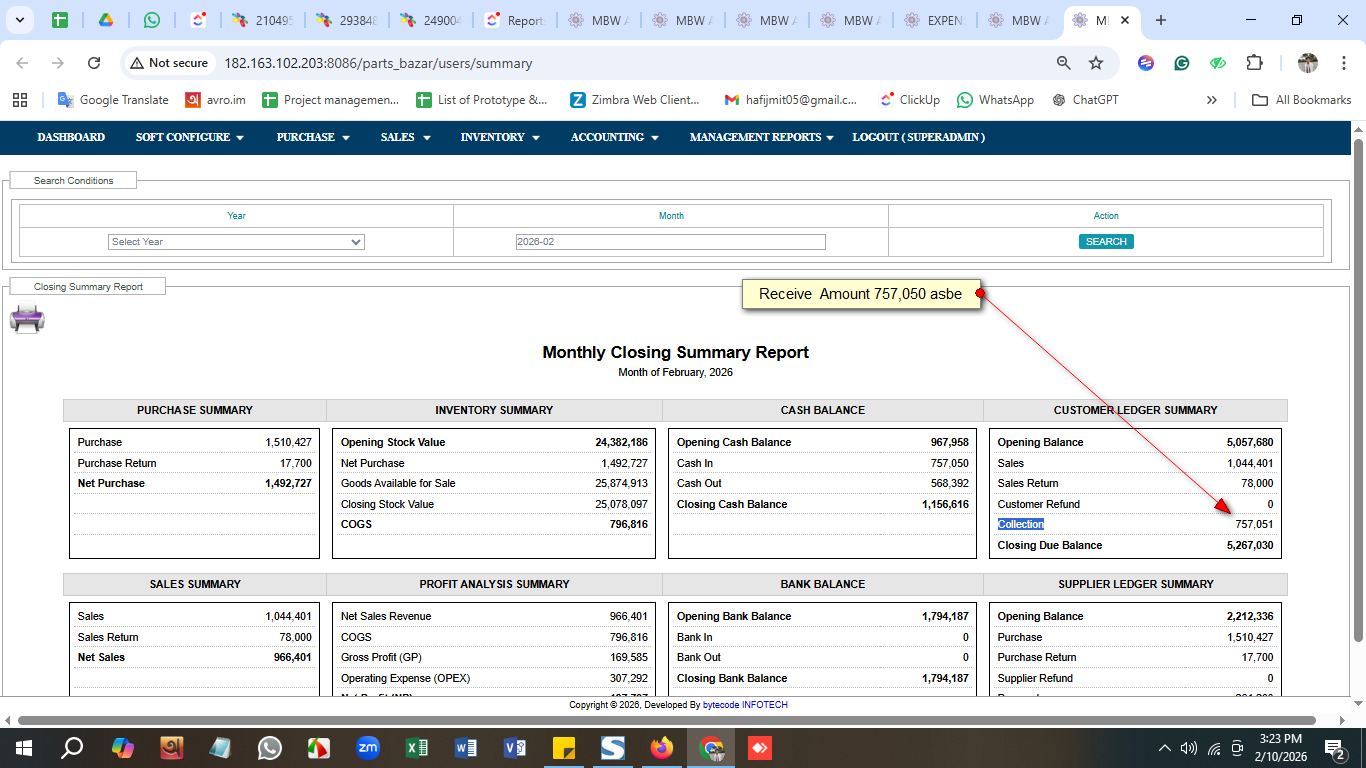Click the browser reload page icon
Screen dimensions: 1366x768
coord(94,63)
